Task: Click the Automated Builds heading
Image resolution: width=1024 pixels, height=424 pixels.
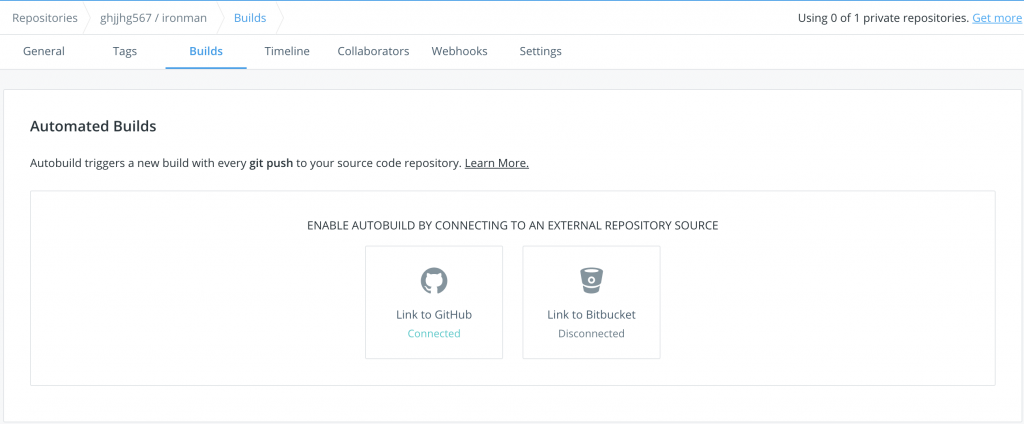Action: click(93, 126)
